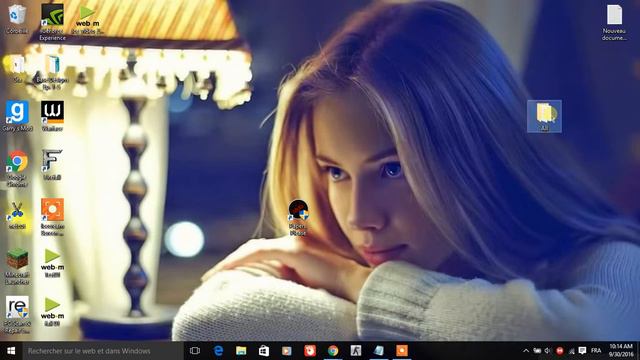Select the NVIDIA GeForce Experience shortcut

point(52,22)
